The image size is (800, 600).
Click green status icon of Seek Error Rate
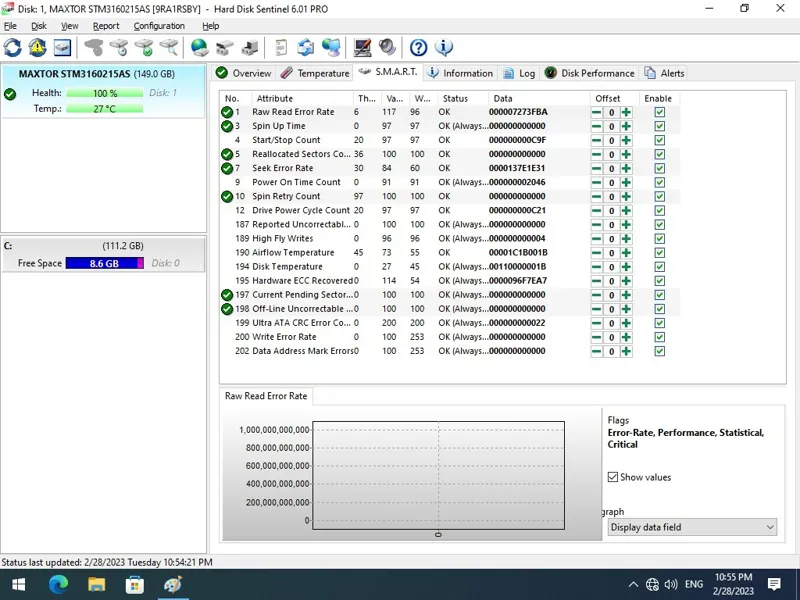point(227,168)
